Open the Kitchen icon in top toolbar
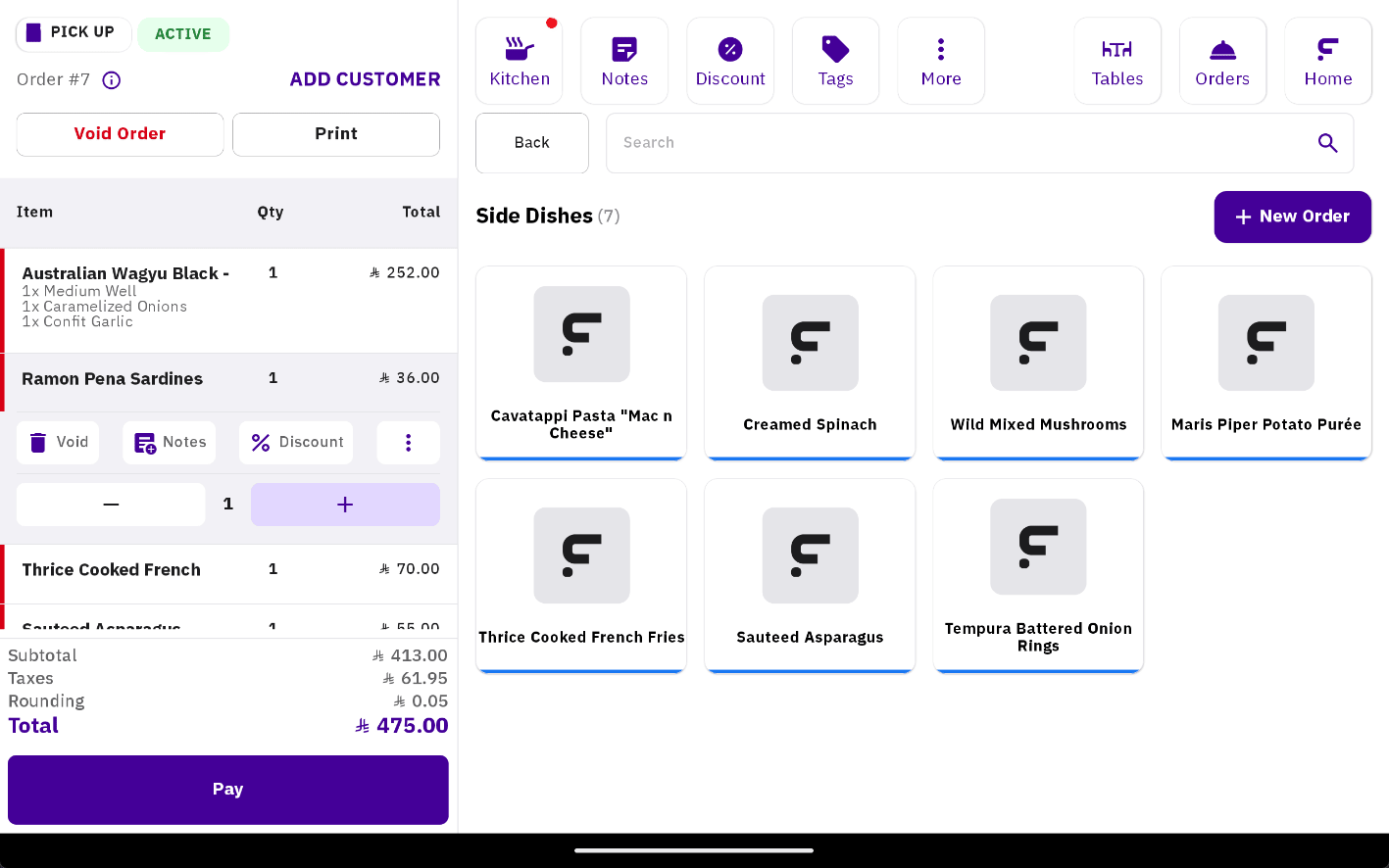 click(x=520, y=61)
